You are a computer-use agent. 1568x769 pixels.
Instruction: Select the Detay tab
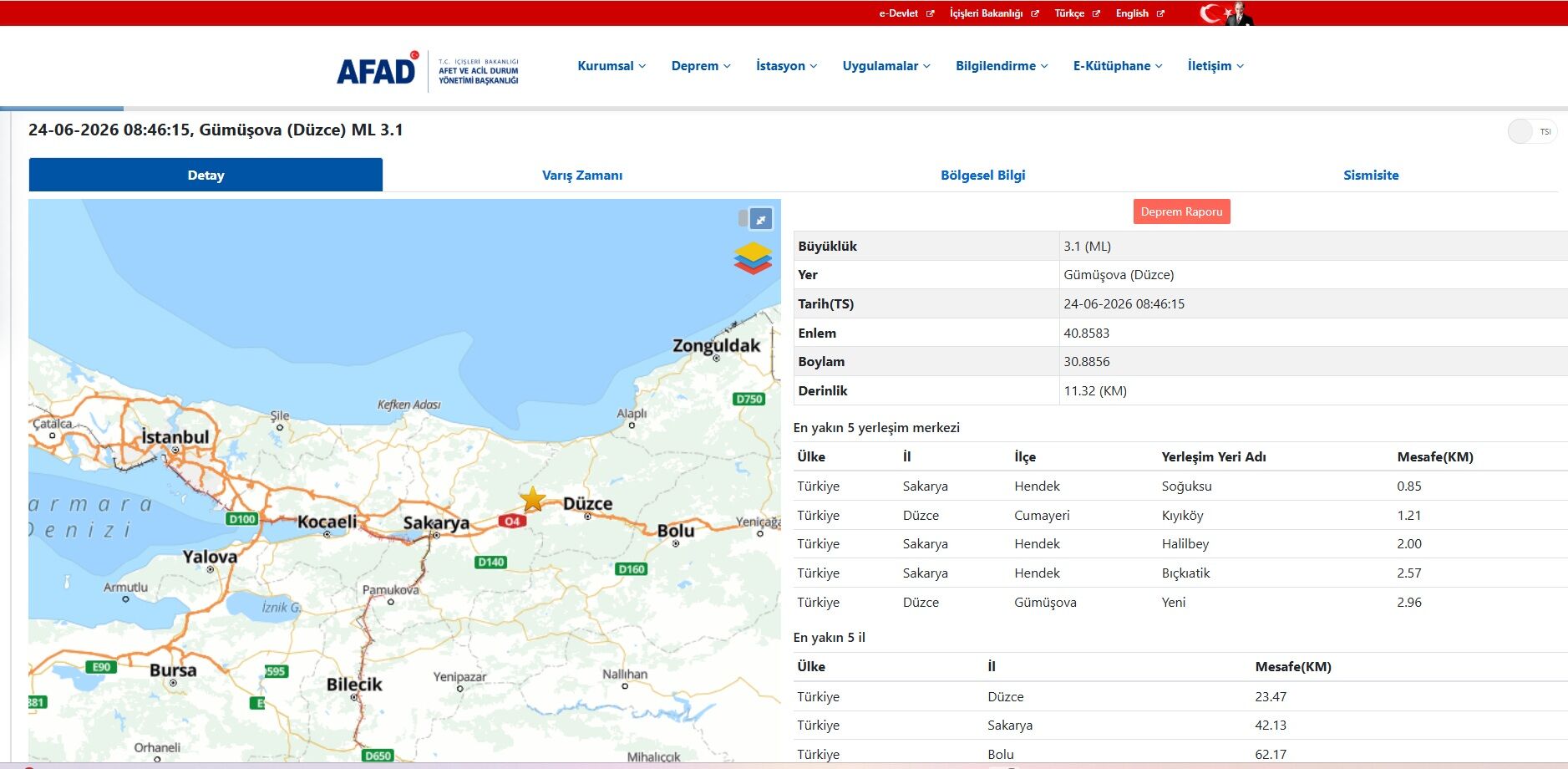206,175
